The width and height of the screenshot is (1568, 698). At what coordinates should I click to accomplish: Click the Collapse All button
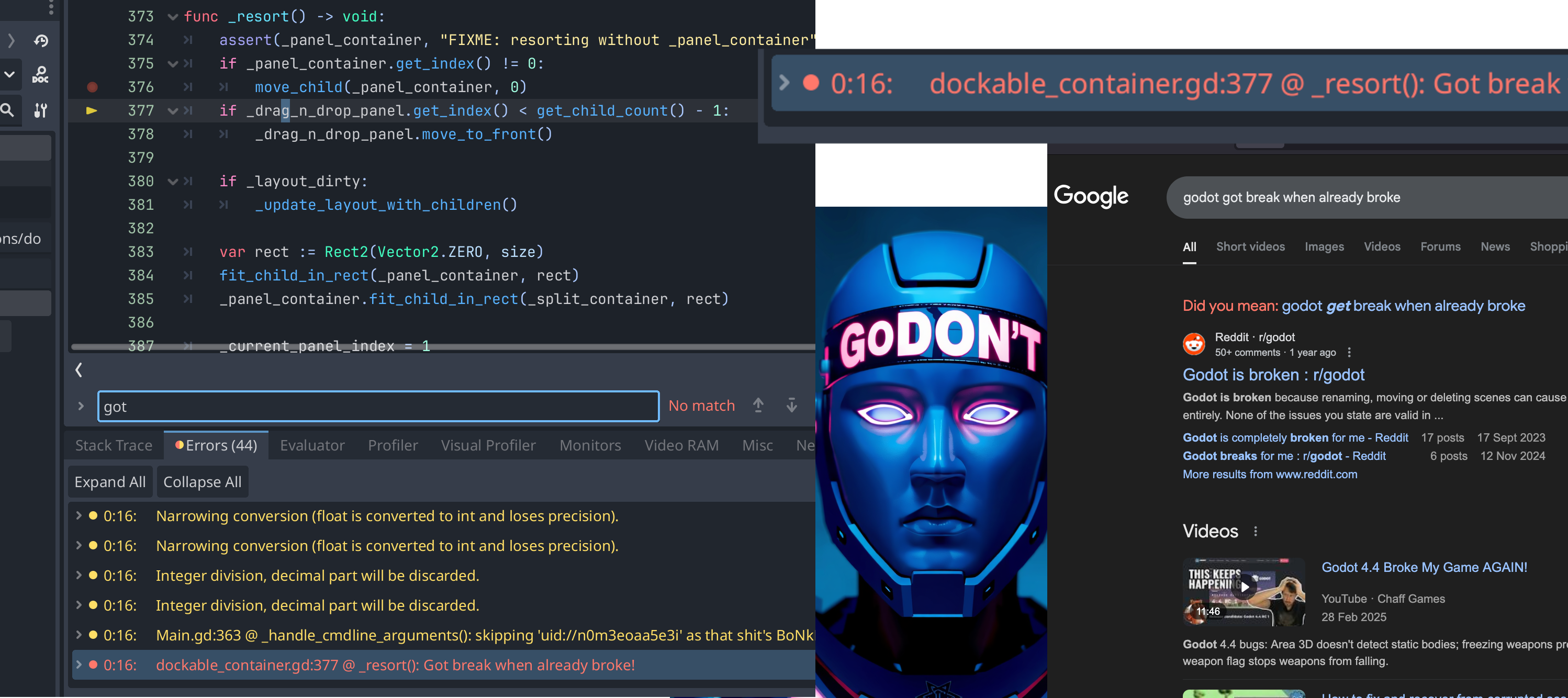click(x=202, y=482)
